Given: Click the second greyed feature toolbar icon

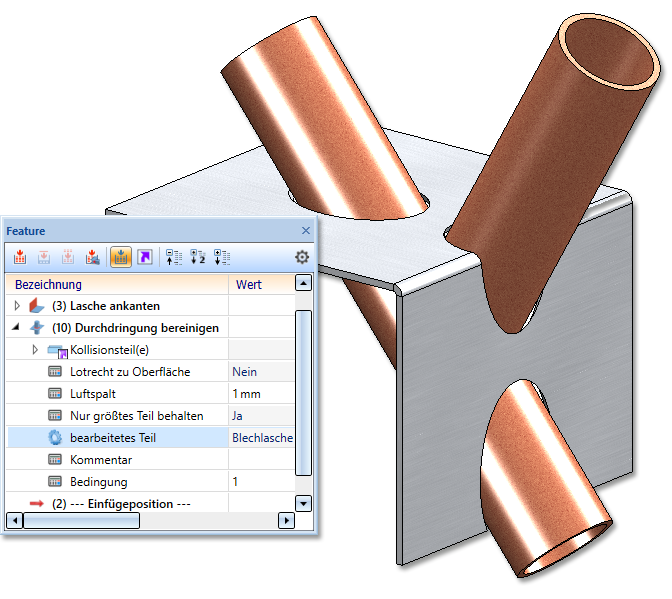Looking at the screenshot, I should 44,257.
